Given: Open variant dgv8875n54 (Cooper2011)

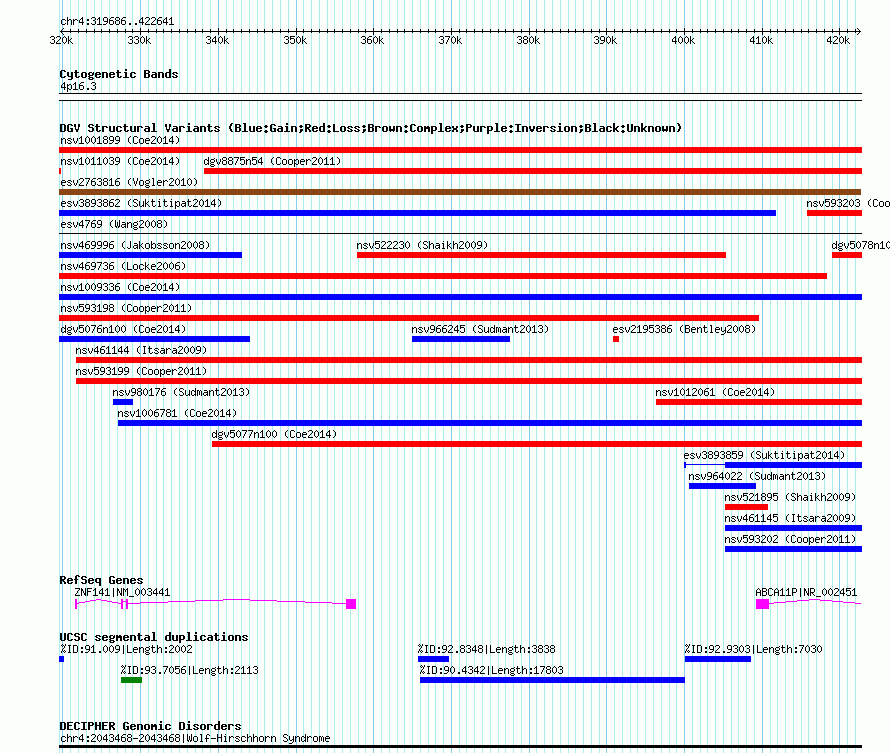Looking at the screenshot, I should [x=272, y=162].
